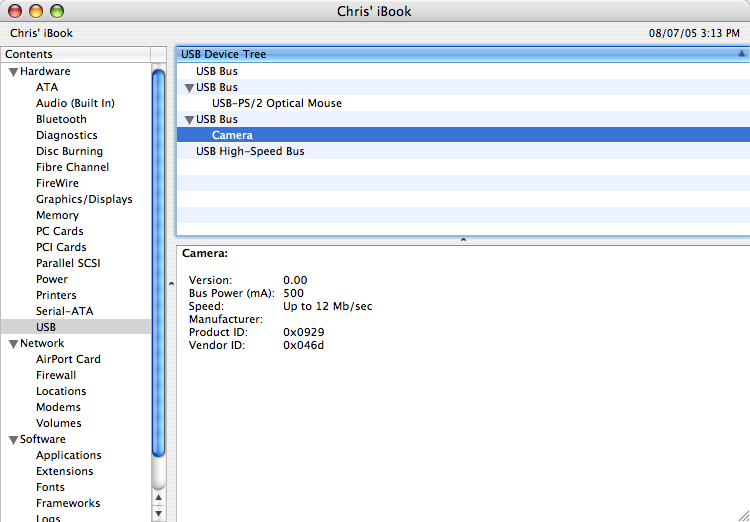Image resolution: width=750 pixels, height=522 pixels.
Task: Select Audio (Built In) item
Action: pos(75,103)
